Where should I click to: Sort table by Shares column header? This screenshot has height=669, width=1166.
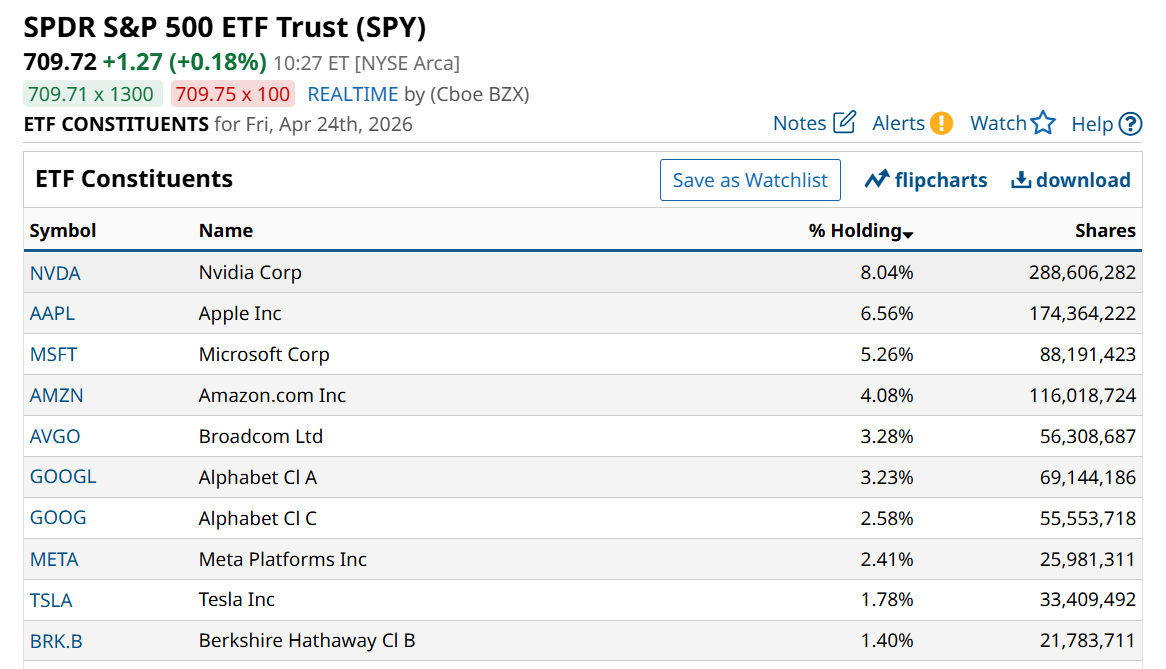click(1105, 231)
